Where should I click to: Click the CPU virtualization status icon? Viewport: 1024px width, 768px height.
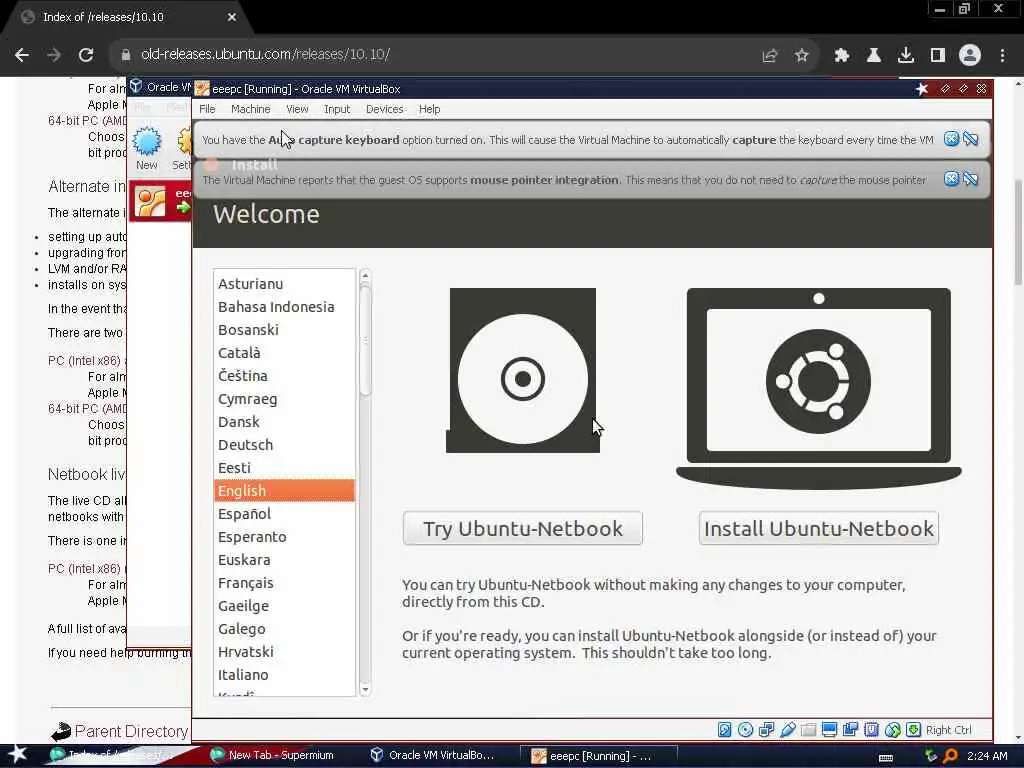pos(871,729)
